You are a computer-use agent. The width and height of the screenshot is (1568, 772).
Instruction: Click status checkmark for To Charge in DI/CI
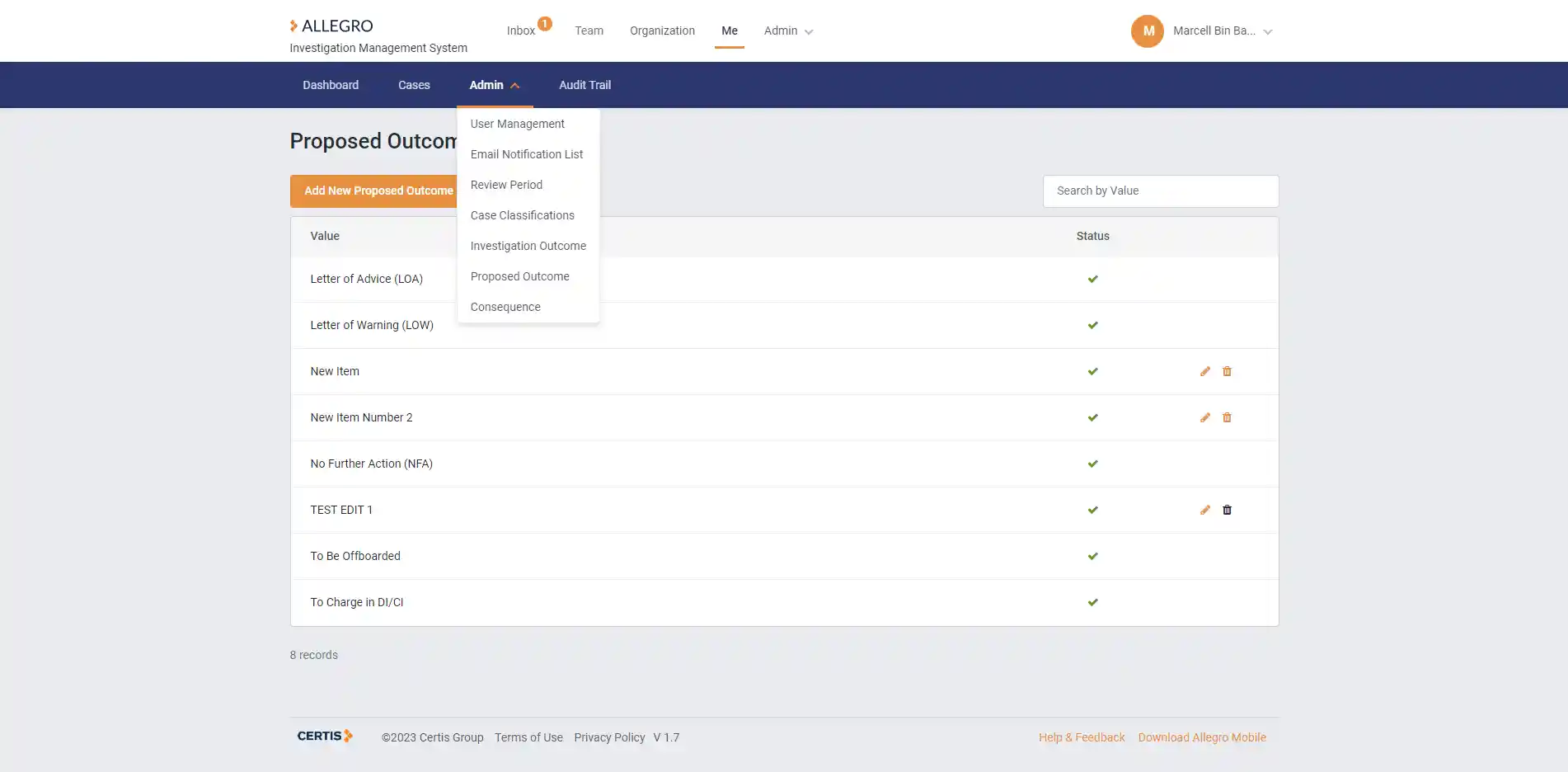click(1092, 602)
